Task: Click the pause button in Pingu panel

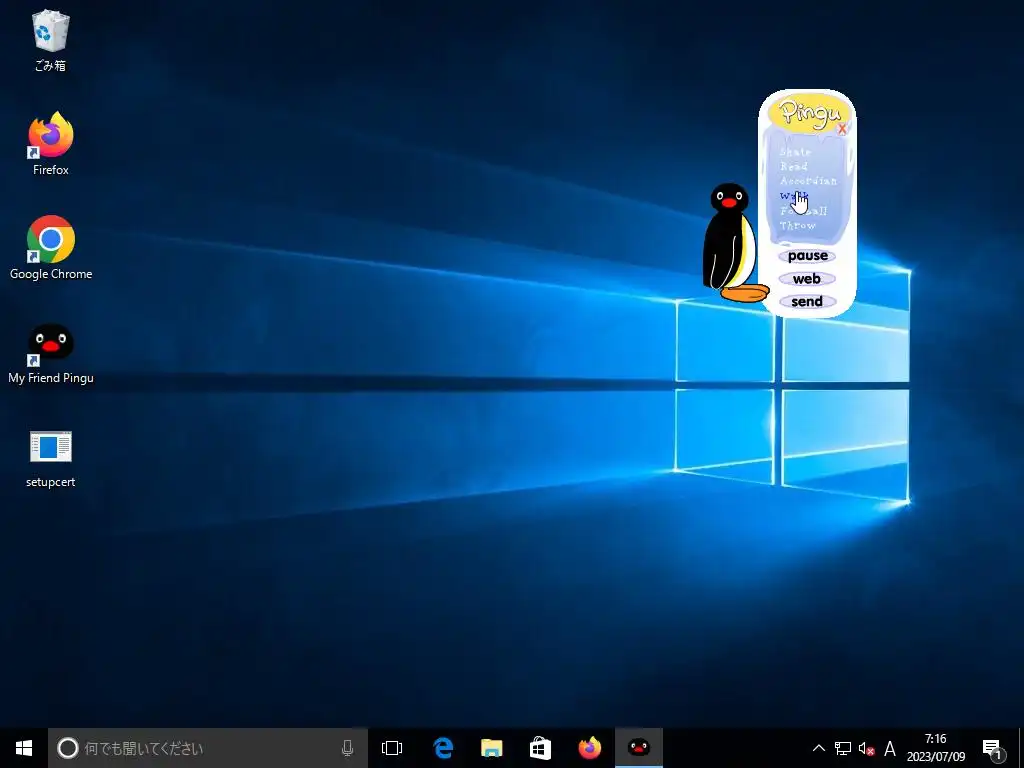Action: 807,256
